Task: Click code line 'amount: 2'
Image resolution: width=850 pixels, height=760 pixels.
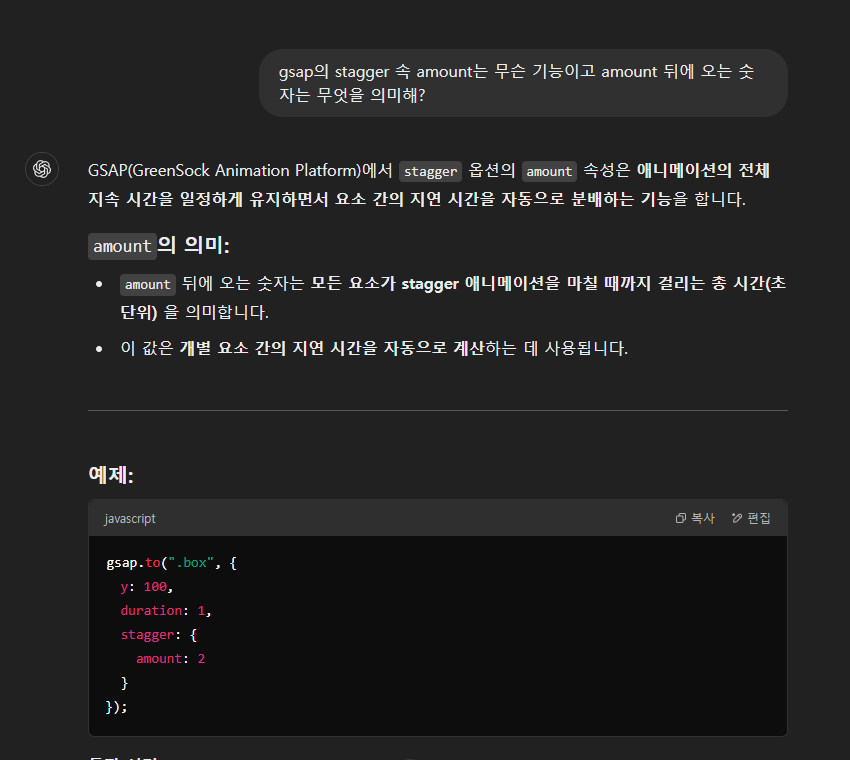Action: point(170,659)
